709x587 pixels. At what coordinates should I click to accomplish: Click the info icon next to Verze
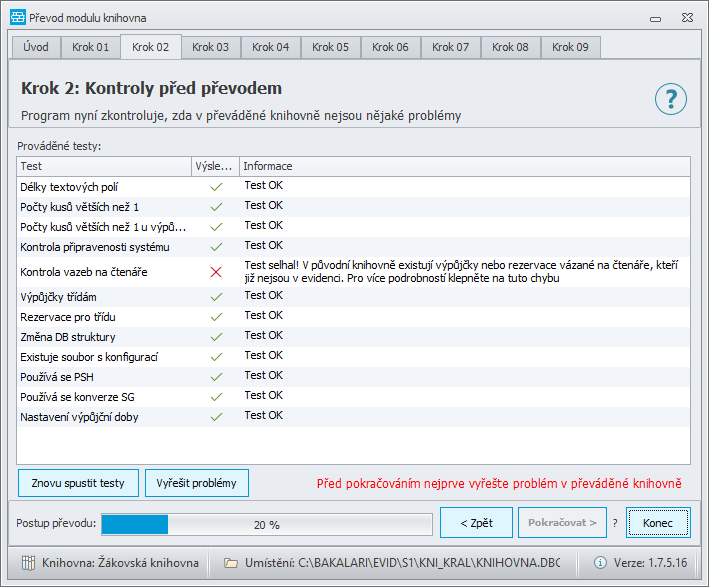(600, 563)
